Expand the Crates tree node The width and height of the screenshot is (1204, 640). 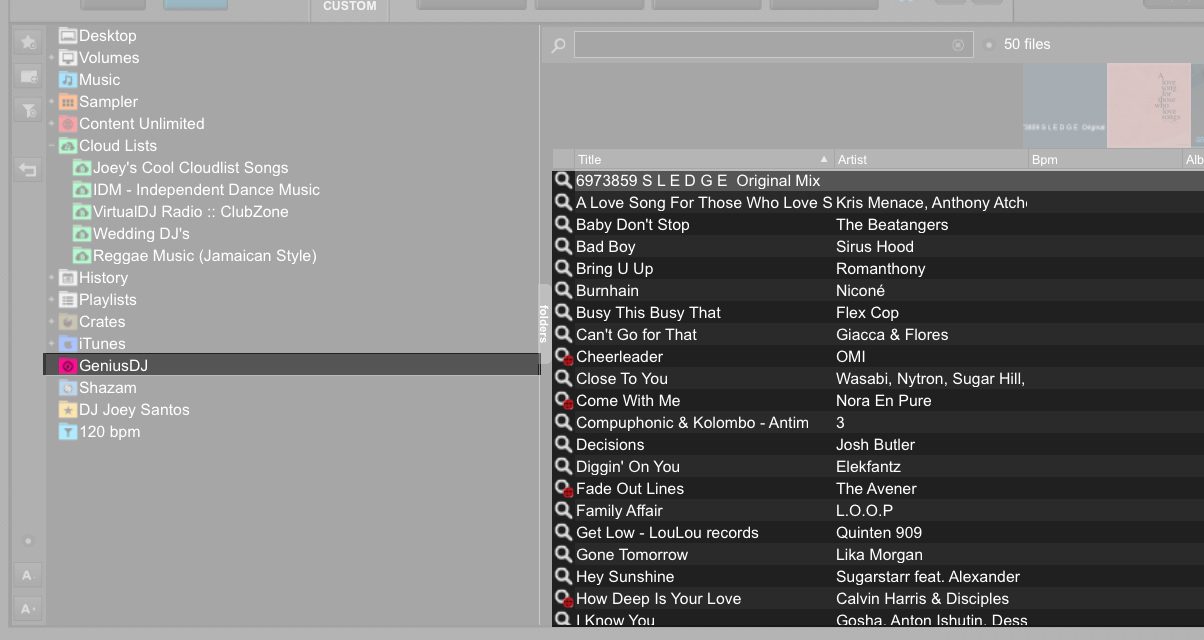[x=51, y=322]
